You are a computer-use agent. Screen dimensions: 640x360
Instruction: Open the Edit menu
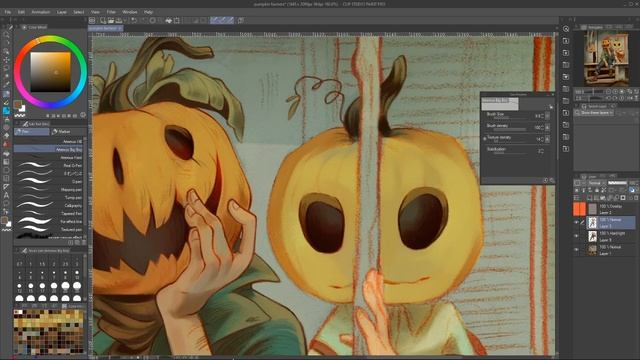[x=21, y=12]
